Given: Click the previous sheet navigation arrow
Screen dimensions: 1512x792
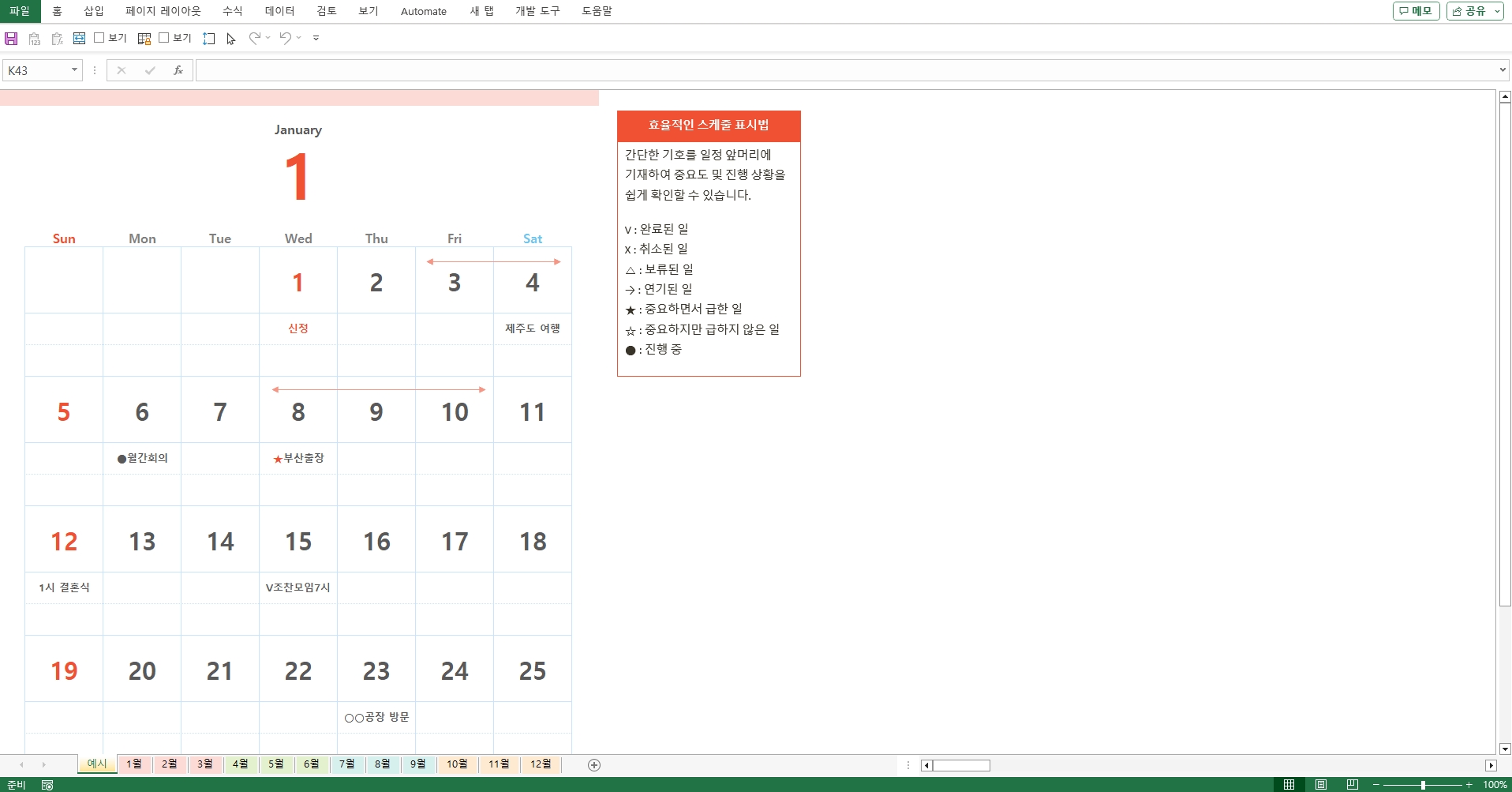Looking at the screenshot, I should click(21, 764).
